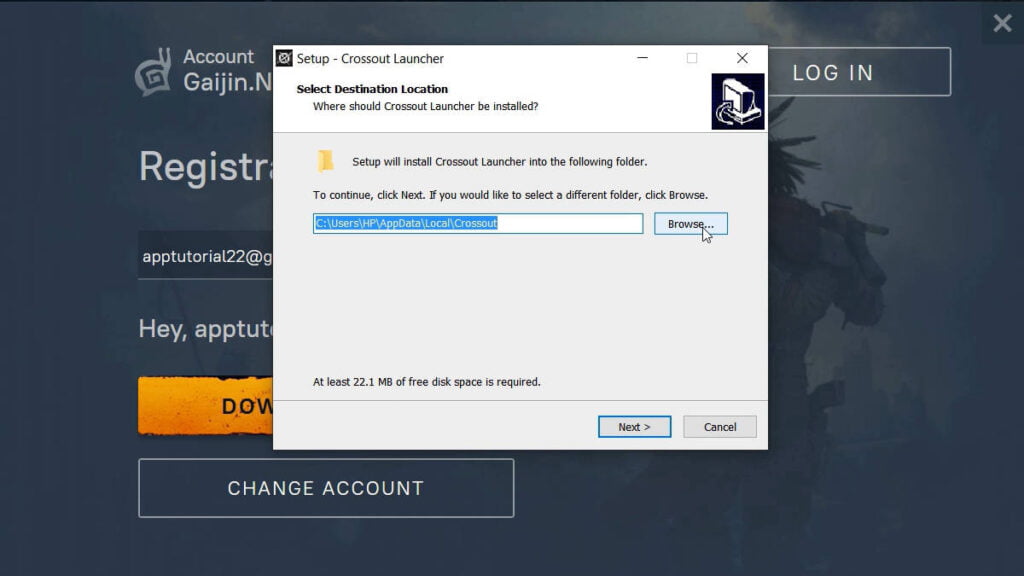Click the installer computer icon in header
Screen dimensions: 1024x576
(x=738, y=101)
